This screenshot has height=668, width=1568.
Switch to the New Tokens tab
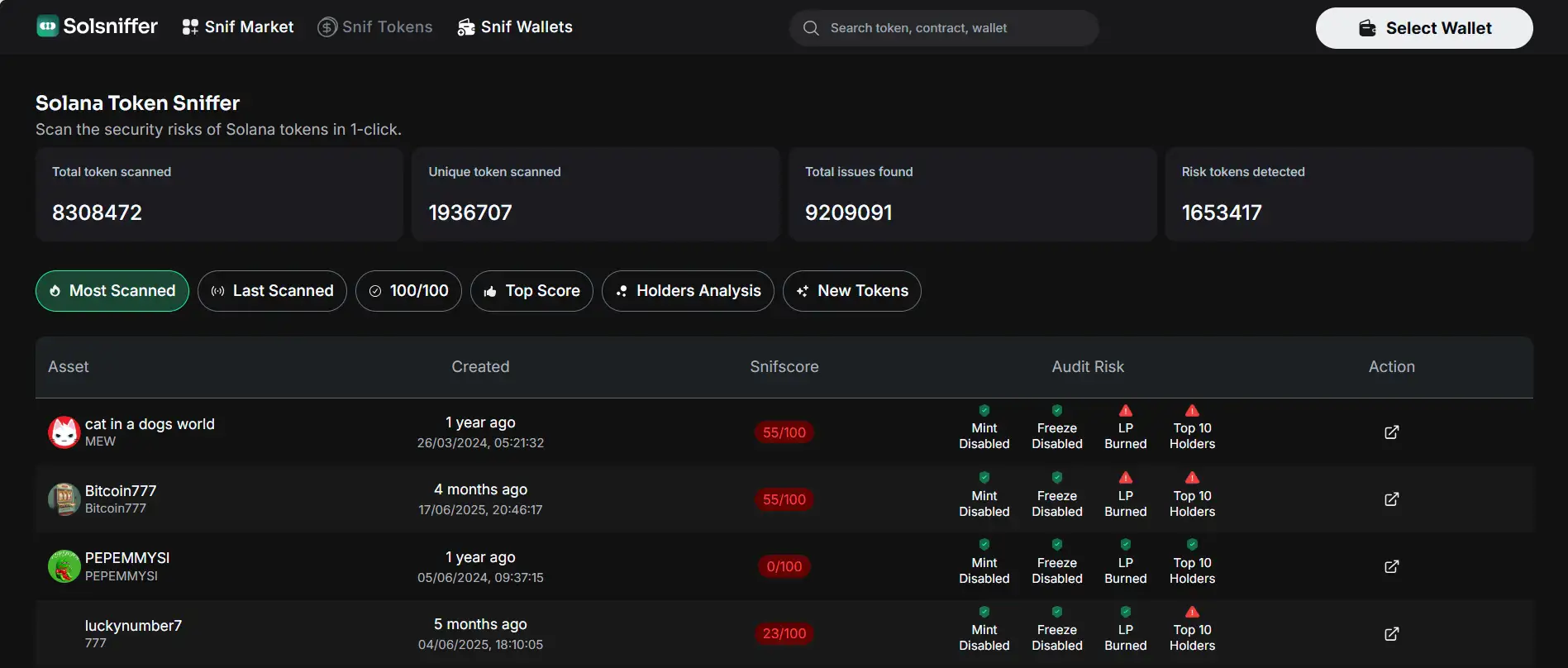(851, 291)
